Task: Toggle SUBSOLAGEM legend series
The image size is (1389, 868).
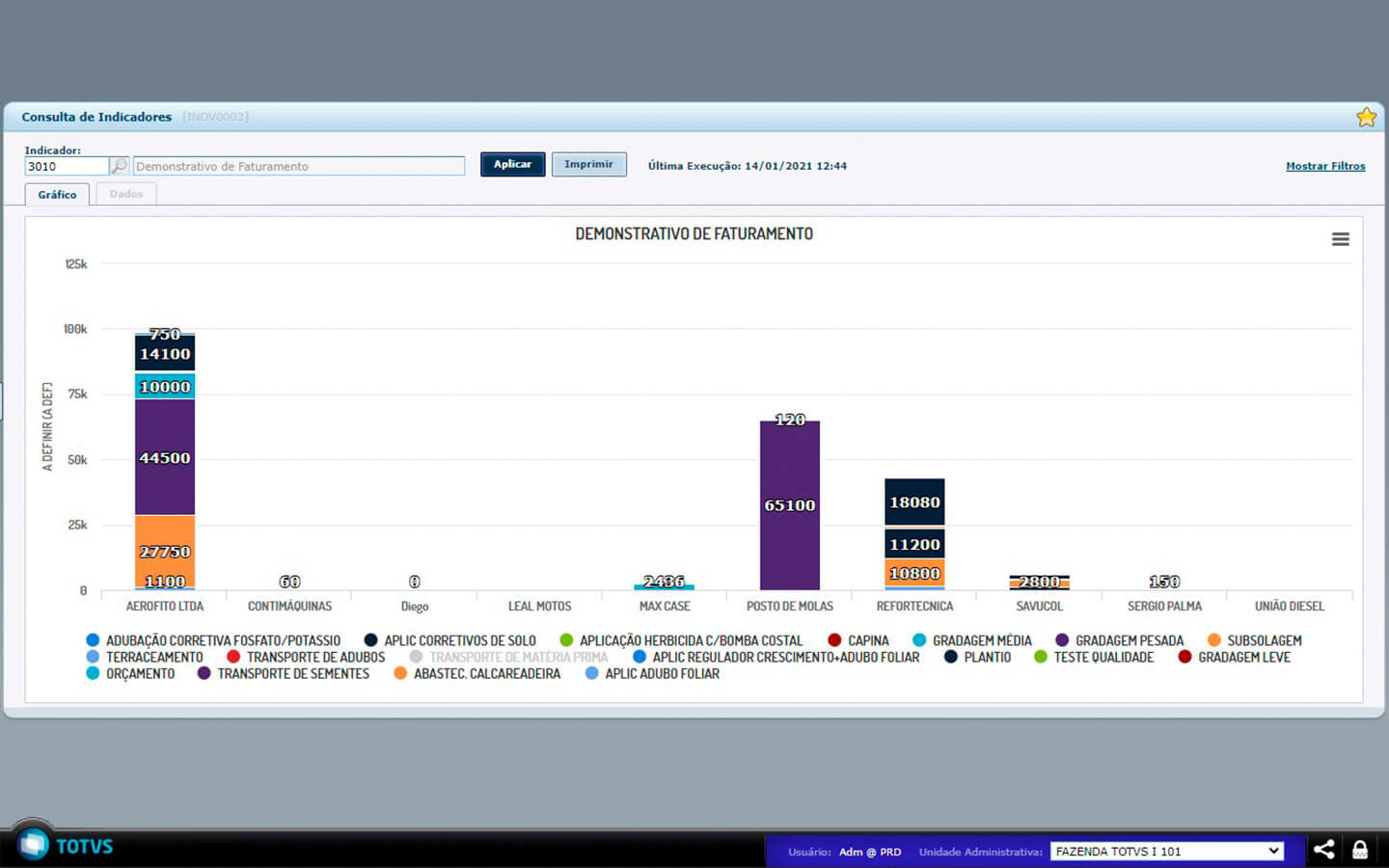Action: 1264,640
